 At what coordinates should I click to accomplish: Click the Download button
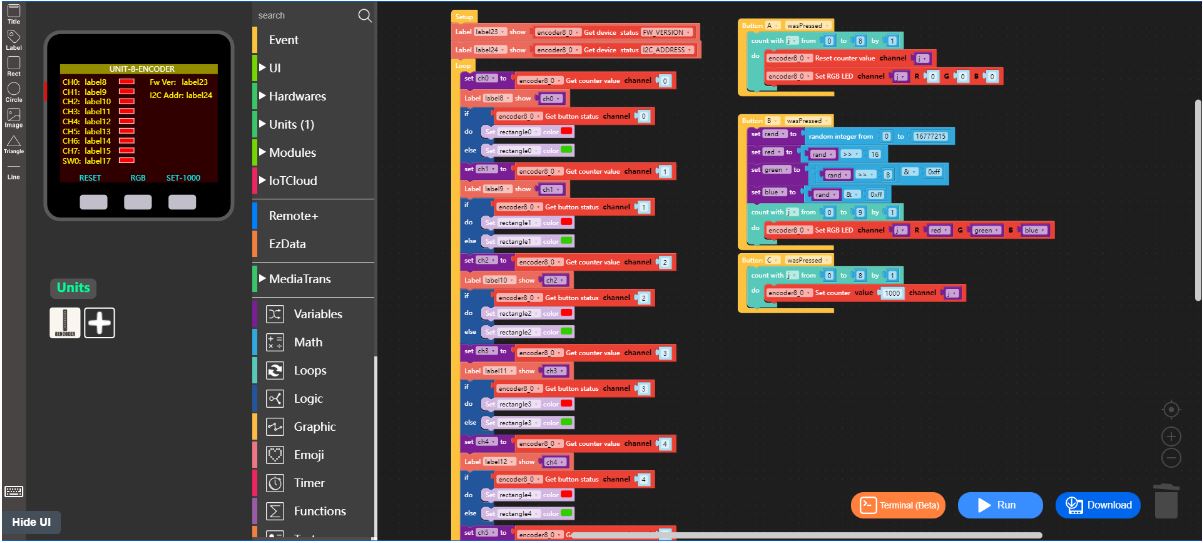pos(1099,505)
